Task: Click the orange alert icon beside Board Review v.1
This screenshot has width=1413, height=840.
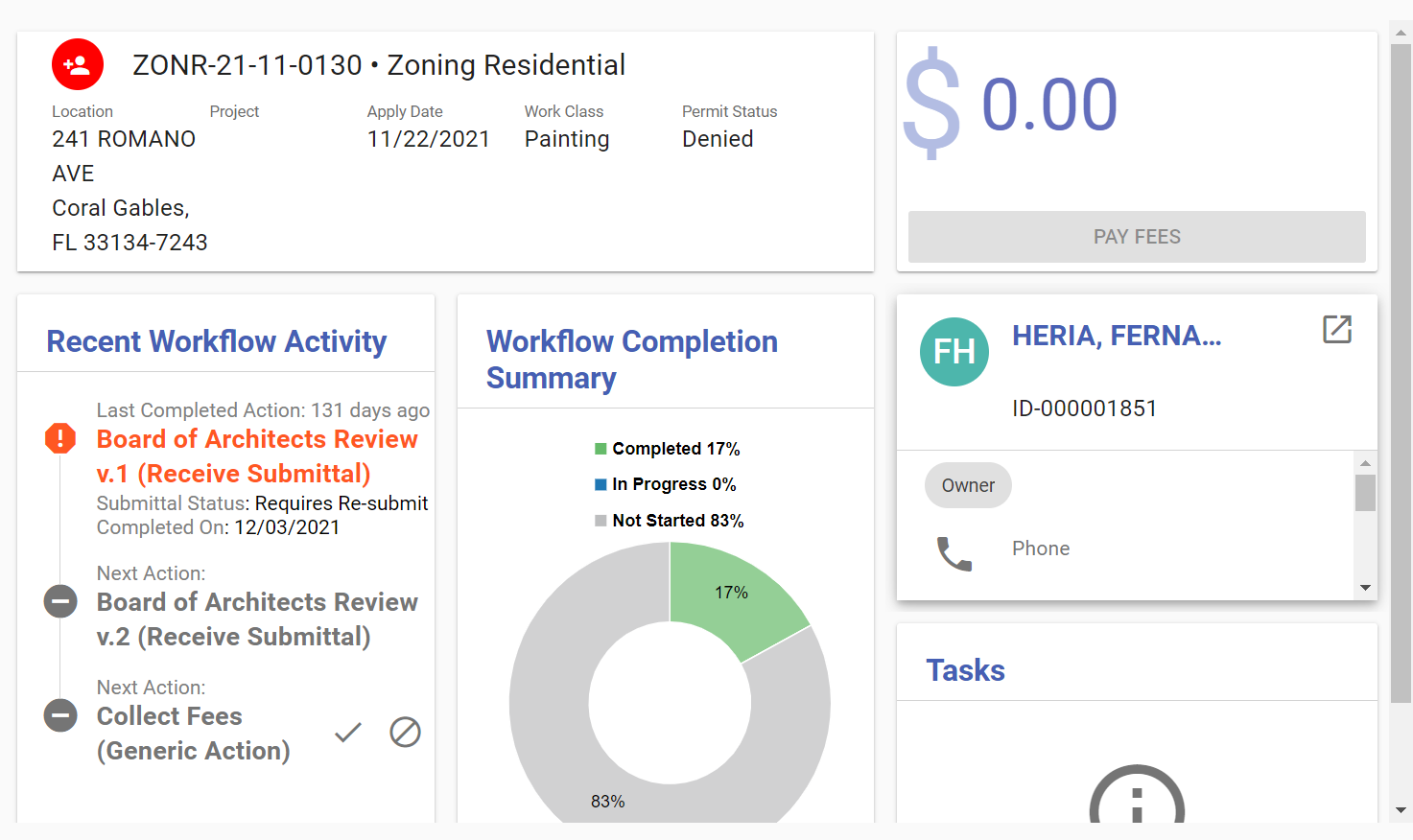Action: click(x=60, y=439)
